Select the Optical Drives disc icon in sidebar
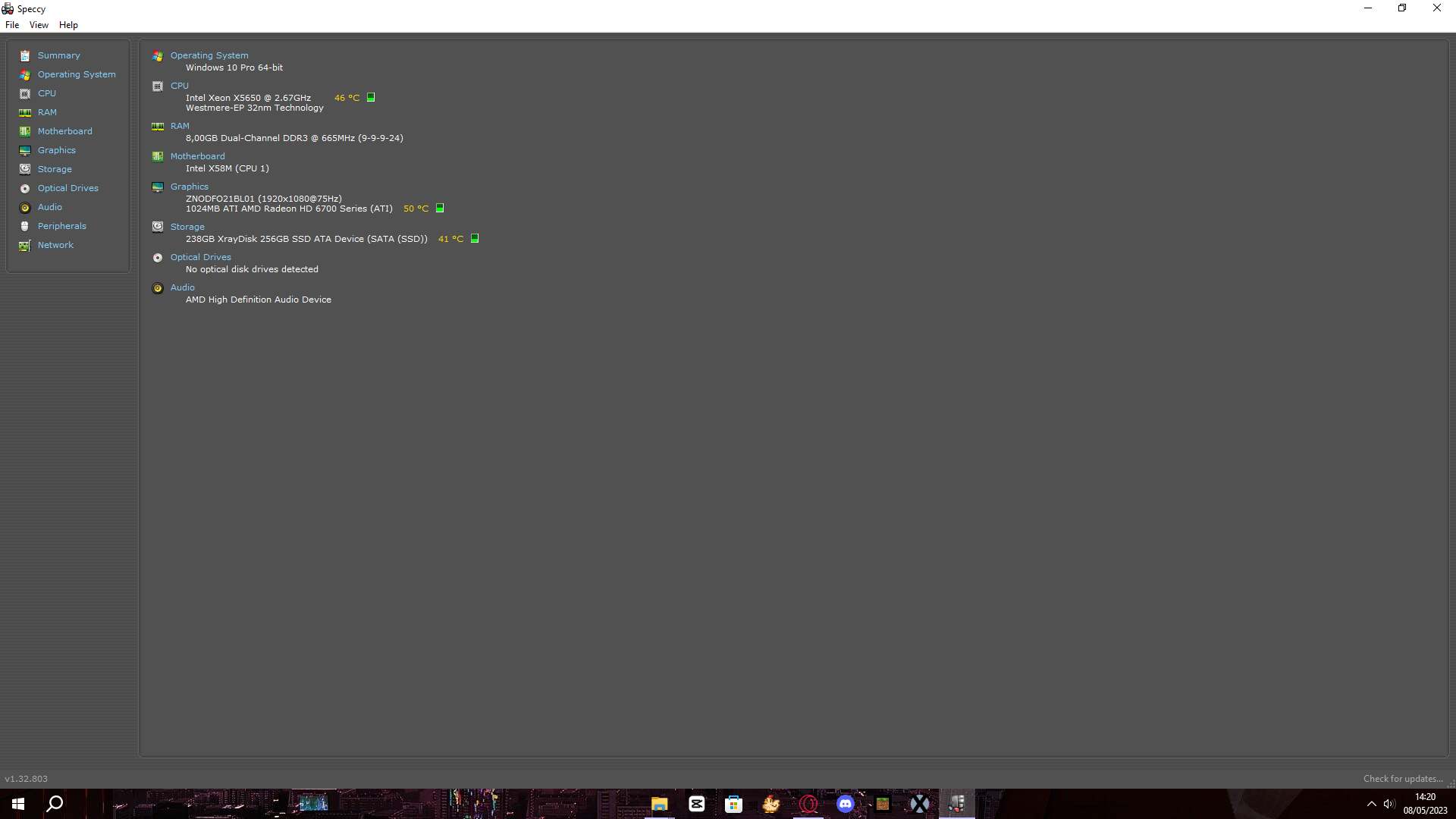Viewport: 1456px width, 819px height. pos(25,189)
